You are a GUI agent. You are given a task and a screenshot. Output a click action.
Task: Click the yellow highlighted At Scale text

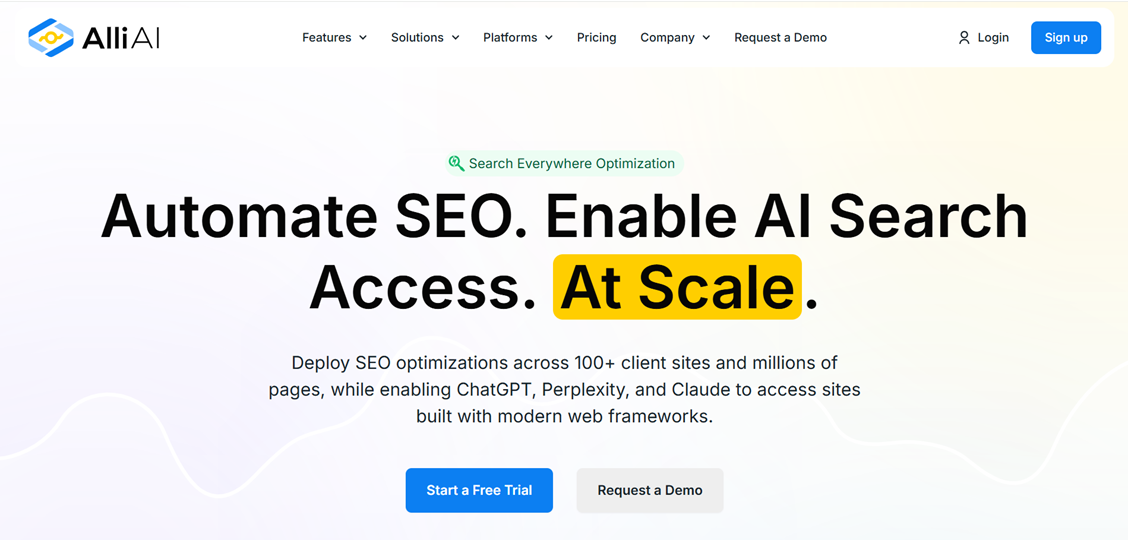coord(677,288)
